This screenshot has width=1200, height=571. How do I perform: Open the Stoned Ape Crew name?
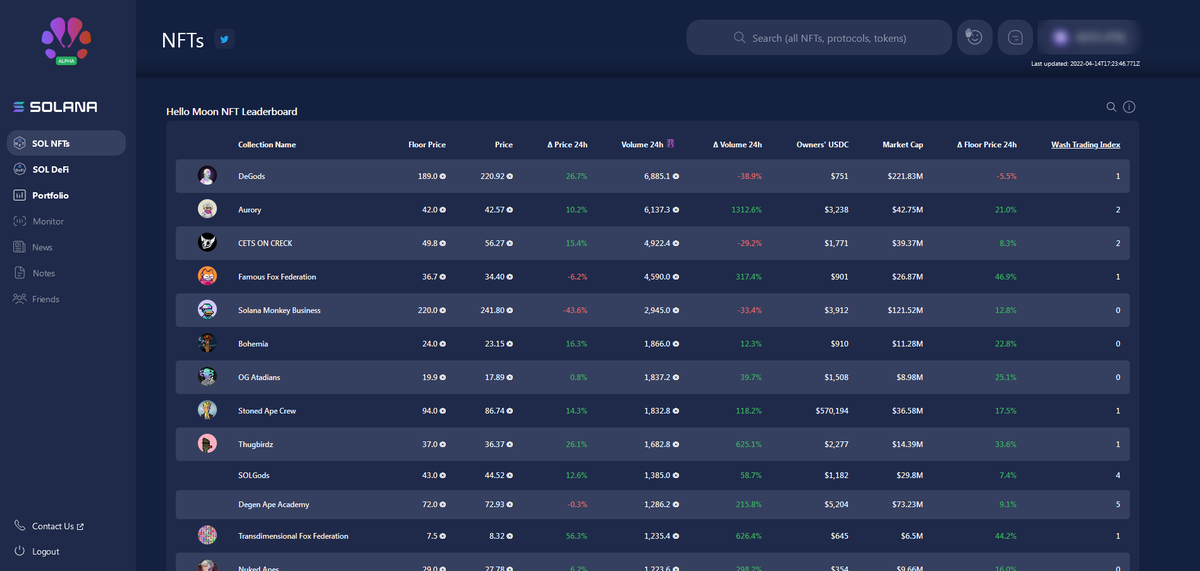tap(267, 411)
